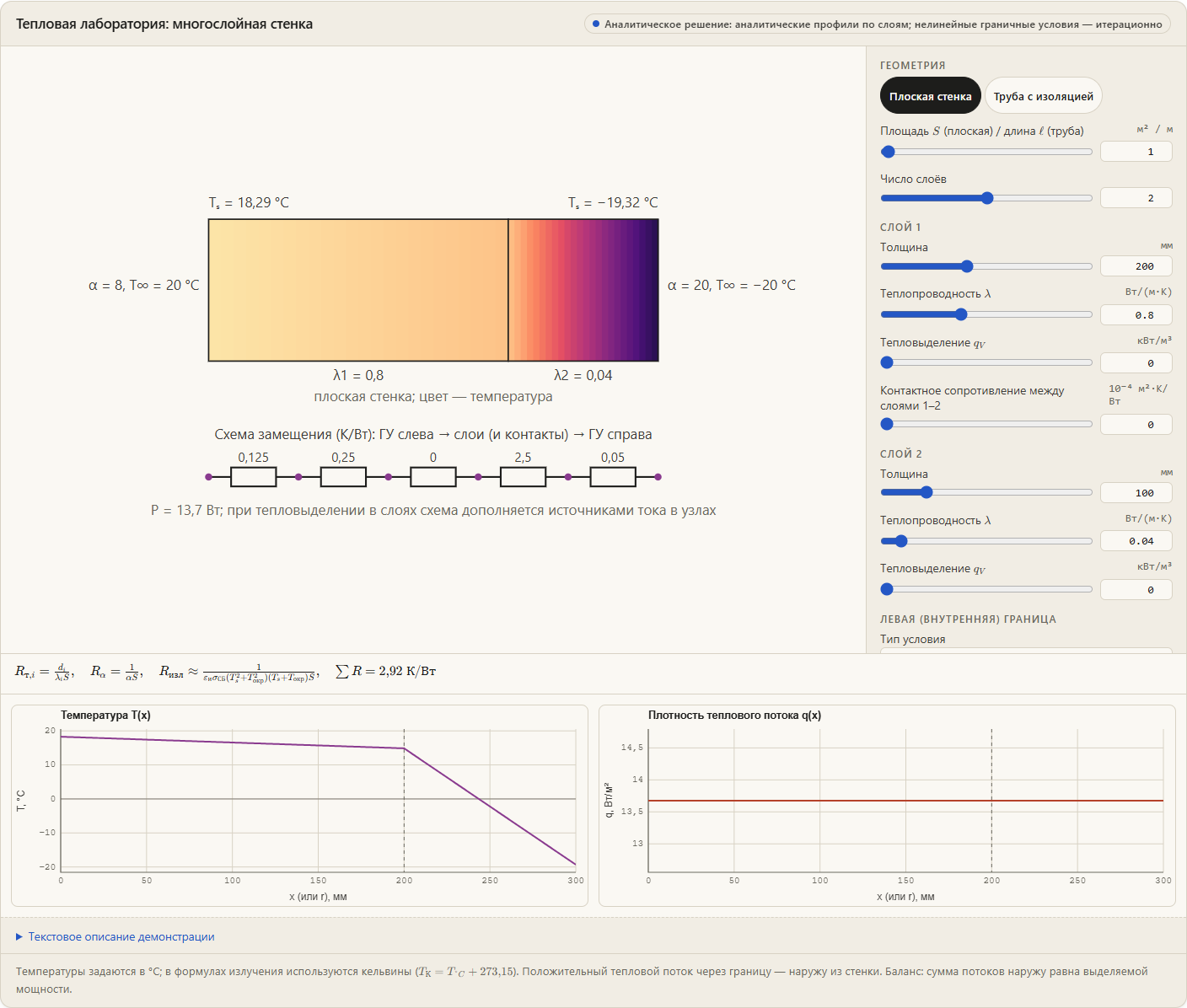This screenshot has height=1008, width=1187.
Task: Click layer 1 thermal conductivity slider
Action: click(x=986, y=314)
